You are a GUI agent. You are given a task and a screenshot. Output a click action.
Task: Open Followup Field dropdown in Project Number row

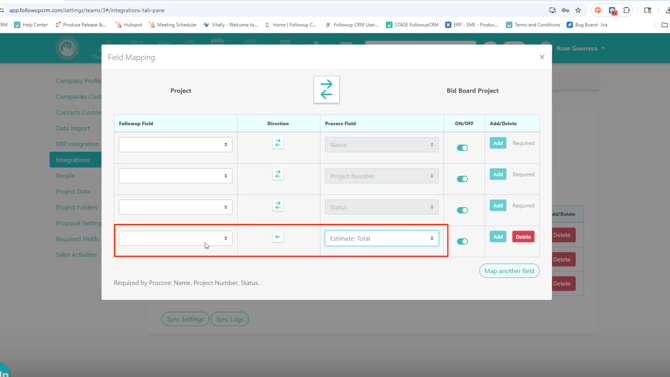[176, 176]
